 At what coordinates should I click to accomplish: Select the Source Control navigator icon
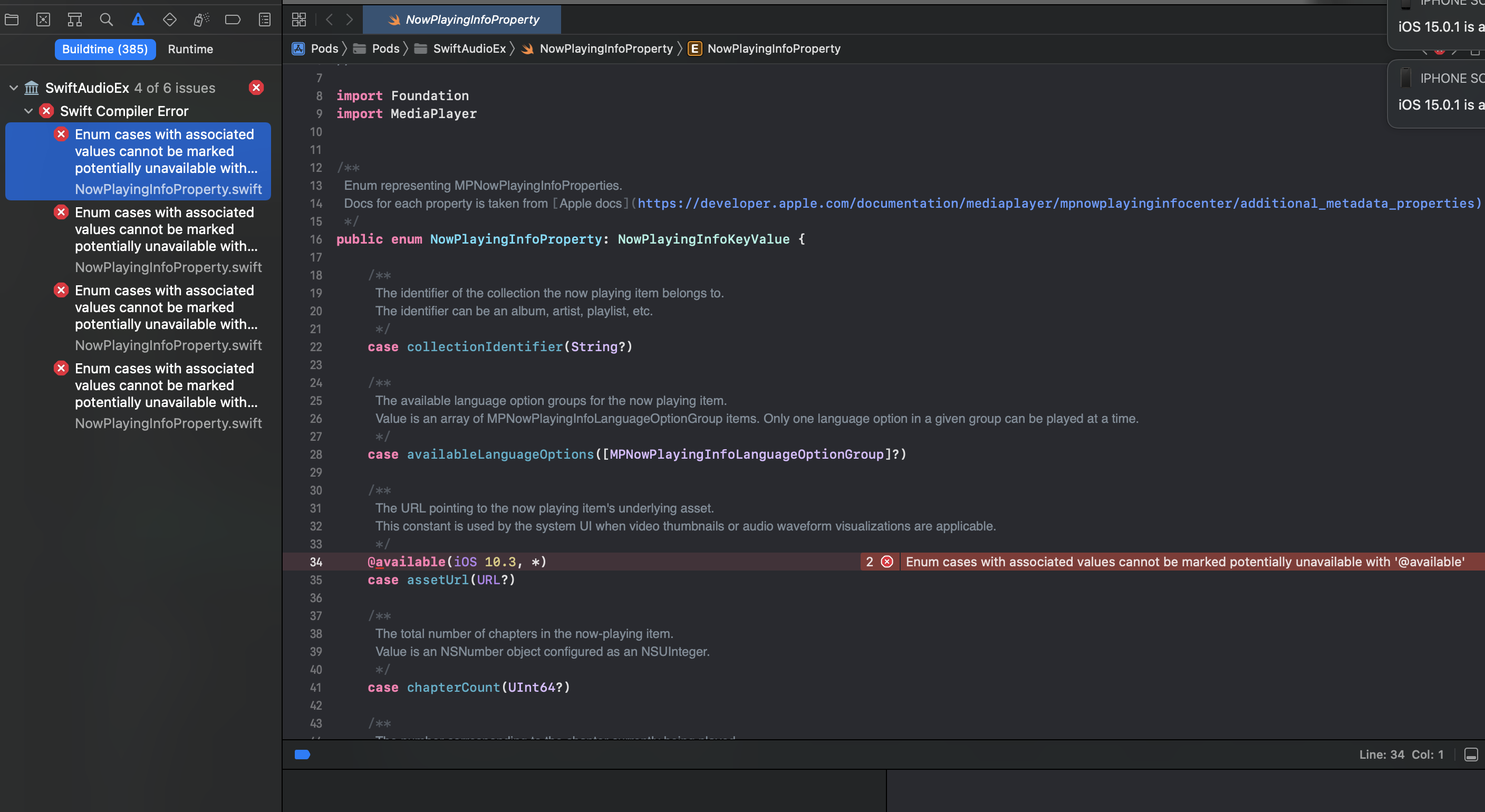(43, 19)
